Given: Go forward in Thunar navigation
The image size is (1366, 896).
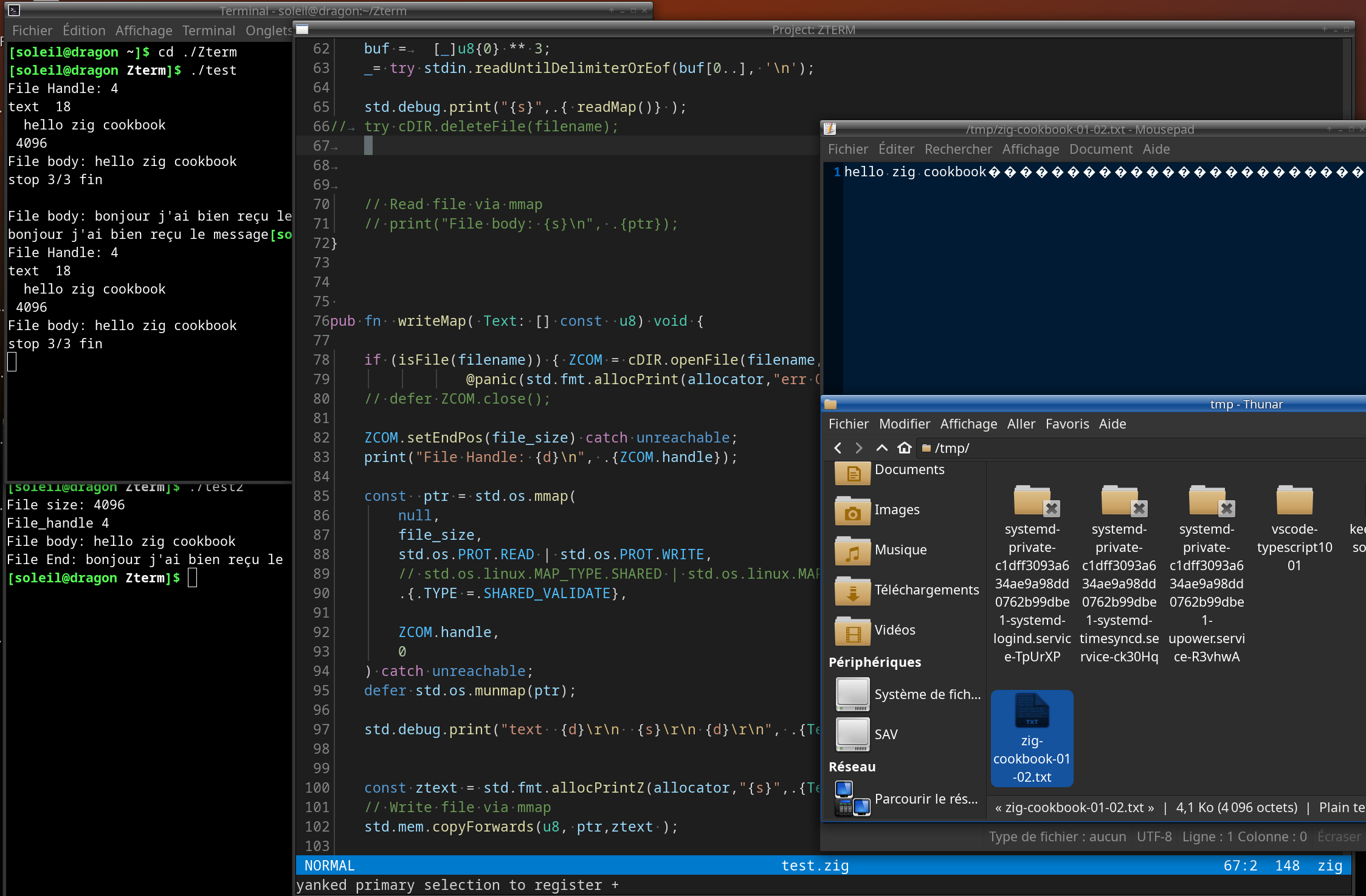Looking at the screenshot, I should (x=858, y=448).
